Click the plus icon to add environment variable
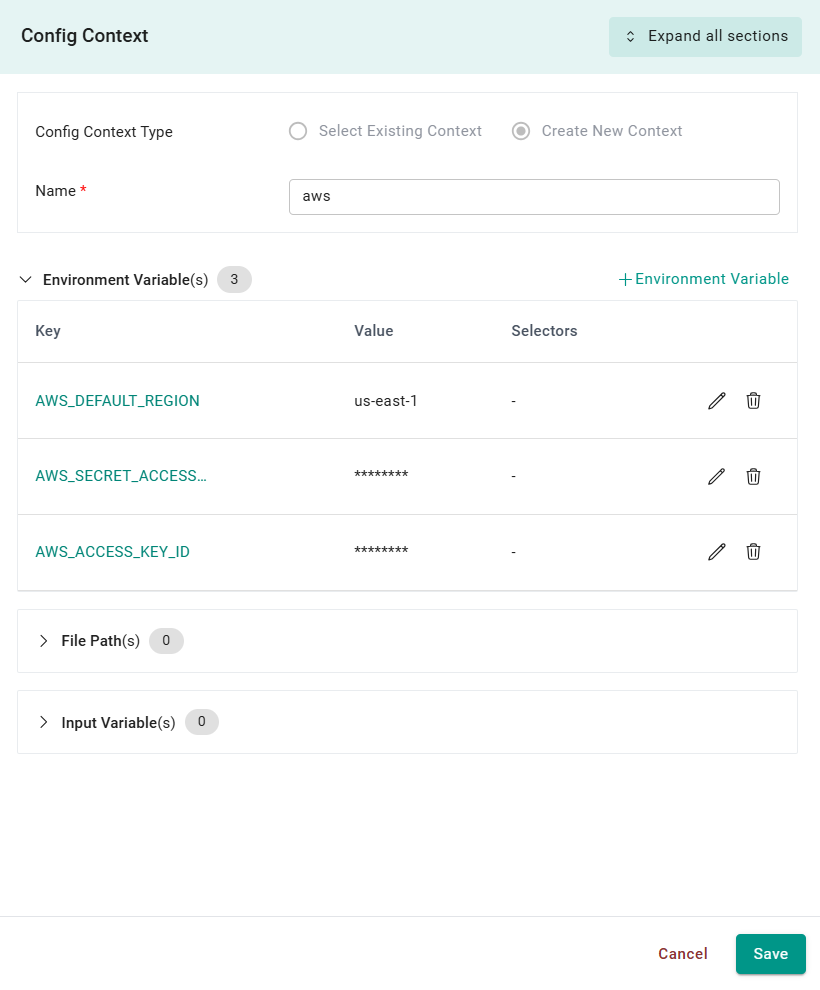Viewport: 820px width, 990px height. (x=625, y=280)
